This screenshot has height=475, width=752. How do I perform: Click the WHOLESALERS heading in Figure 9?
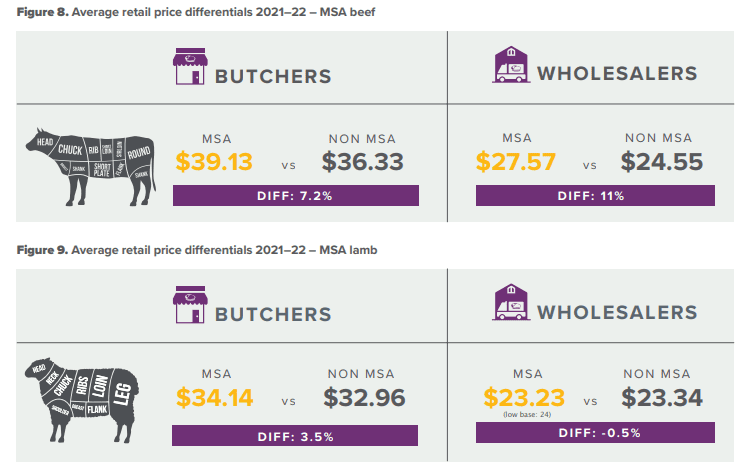point(617,312)
